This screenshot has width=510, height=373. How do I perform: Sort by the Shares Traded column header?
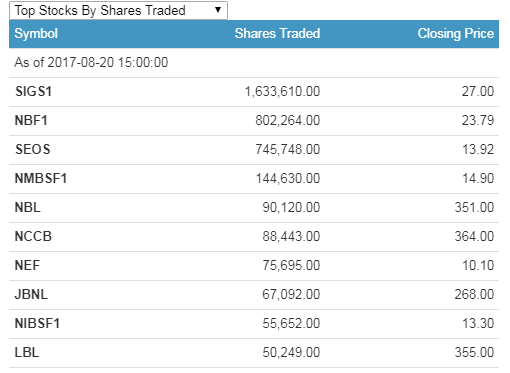277,33
